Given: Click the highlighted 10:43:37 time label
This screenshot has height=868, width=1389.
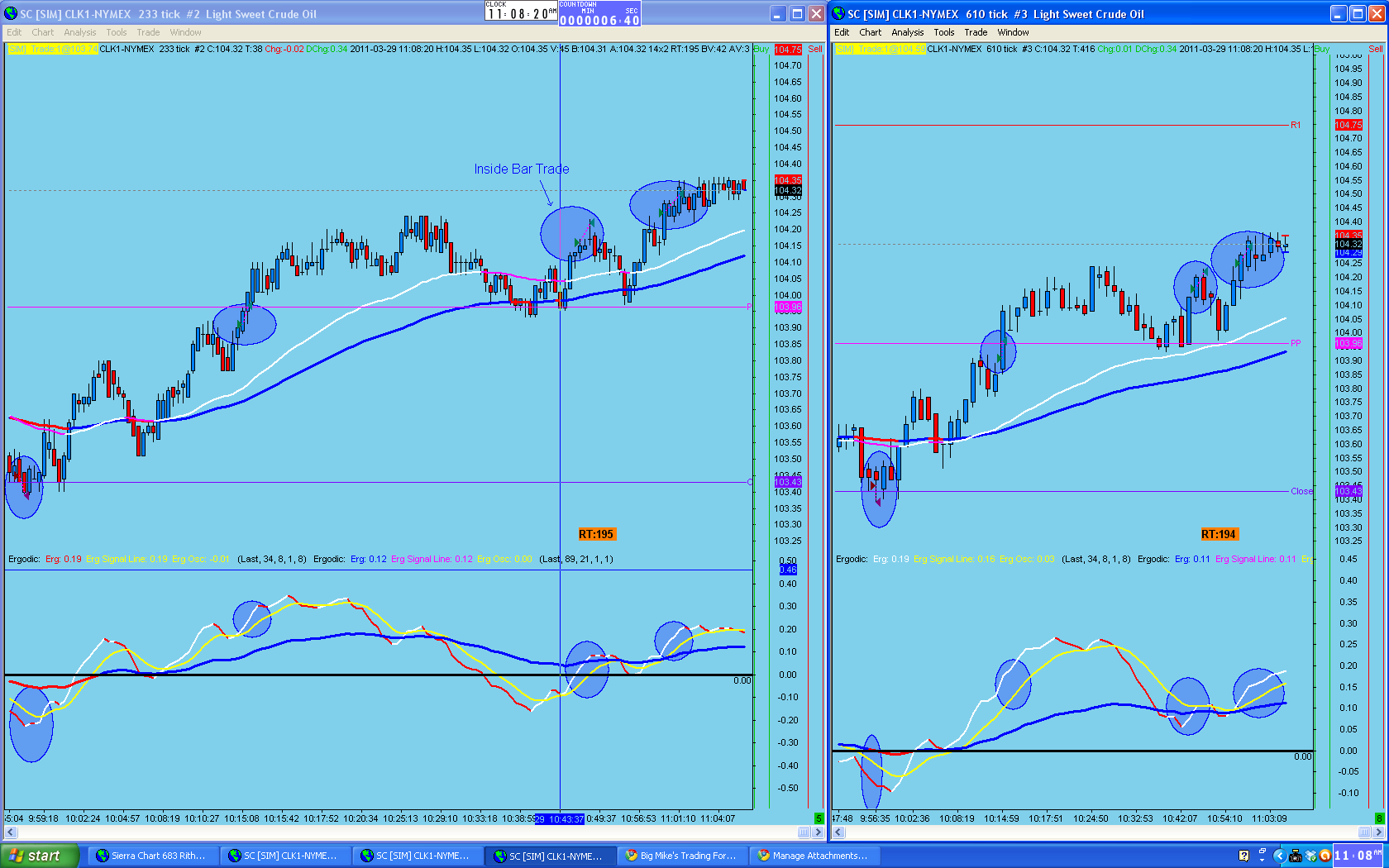Looking at the screenshot, I should tap(560, 818).
